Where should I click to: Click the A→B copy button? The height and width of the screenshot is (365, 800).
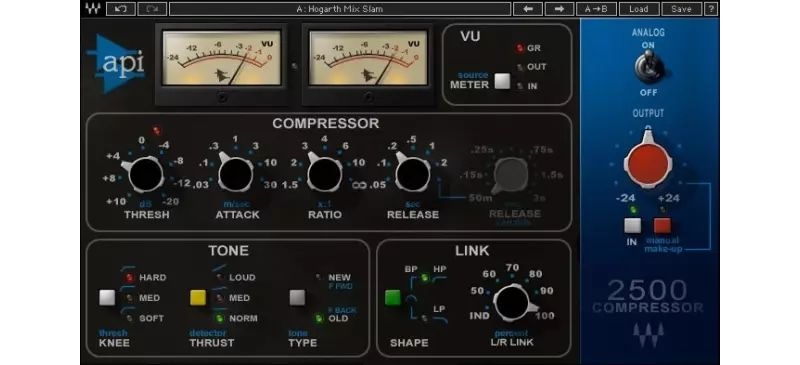pos(596,9)
